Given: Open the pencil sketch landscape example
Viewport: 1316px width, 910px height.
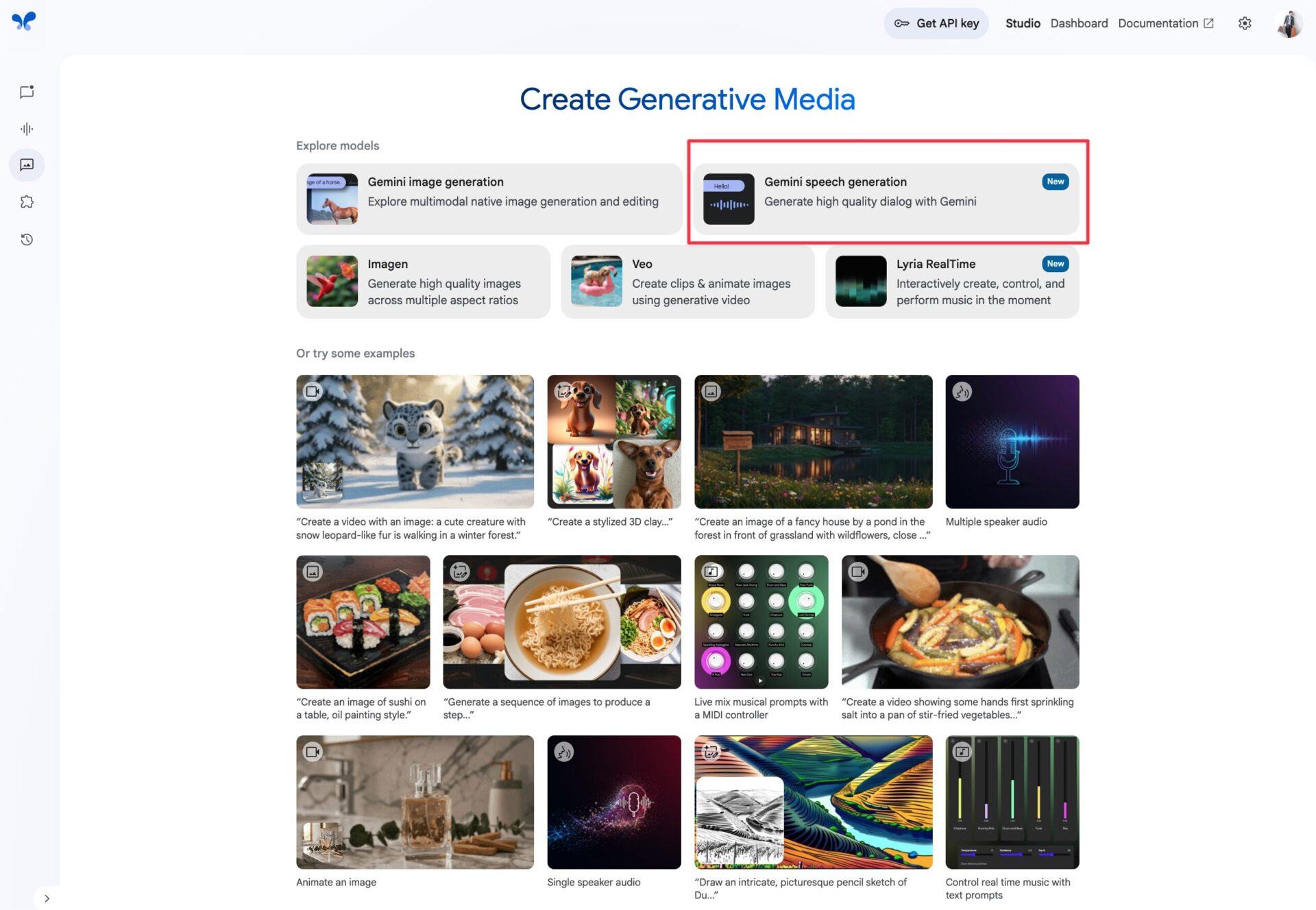Looking at the screenshot, I should coord(813,802).
